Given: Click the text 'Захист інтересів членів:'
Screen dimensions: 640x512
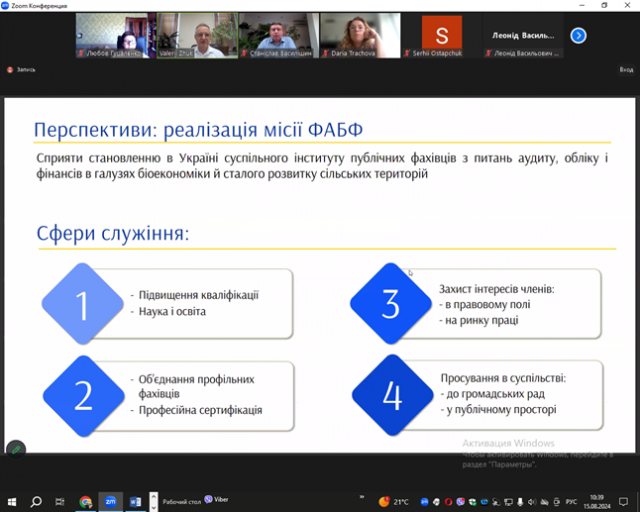Looking at the screenshot, I should pos(497,289).
